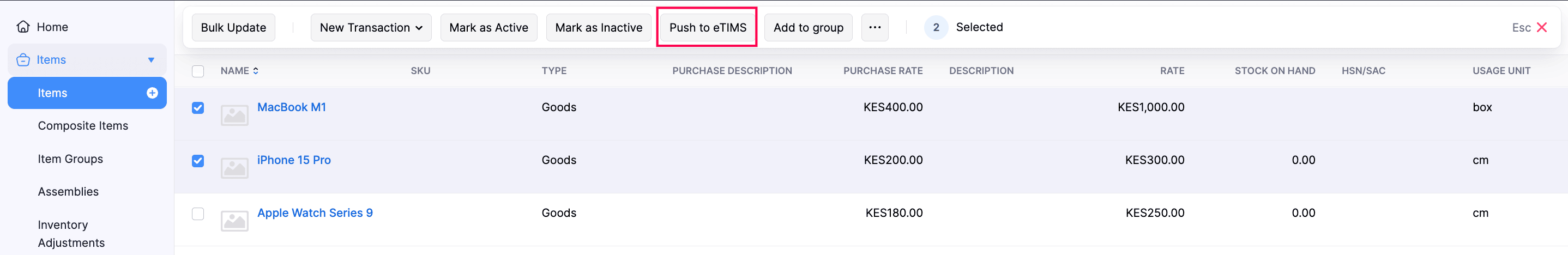This screenshot has width=1568, height=255.
Task: Click the Push to eTIMS button
Action: tap(707, 27)
